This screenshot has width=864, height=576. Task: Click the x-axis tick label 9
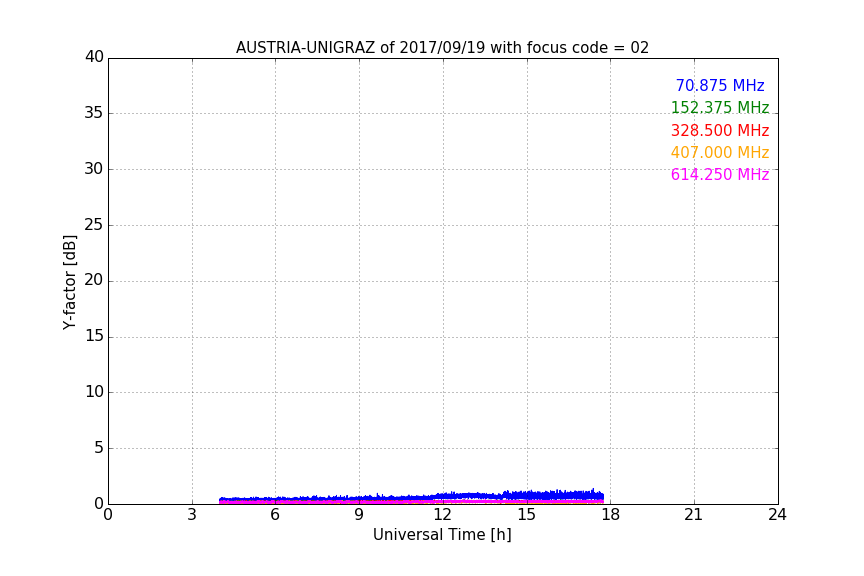click(x=359, y=515)
